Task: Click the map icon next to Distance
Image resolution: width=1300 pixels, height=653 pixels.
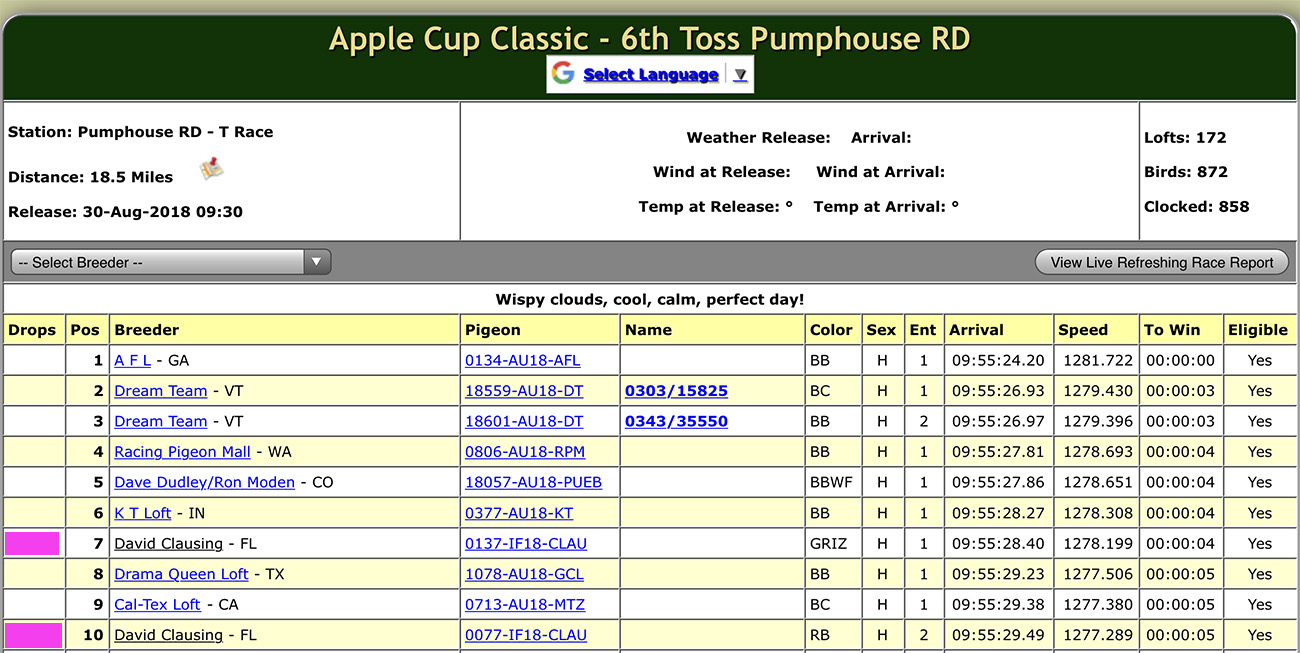Action: (211, 169)
